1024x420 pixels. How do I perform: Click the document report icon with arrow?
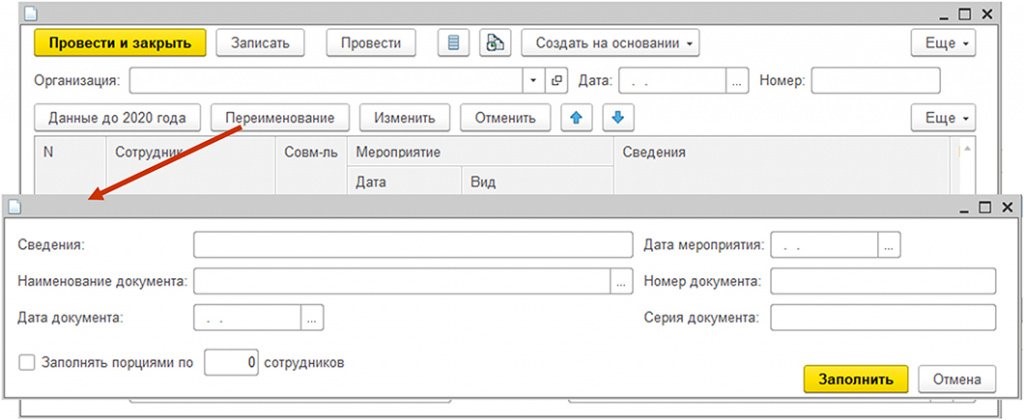[495, 43]
